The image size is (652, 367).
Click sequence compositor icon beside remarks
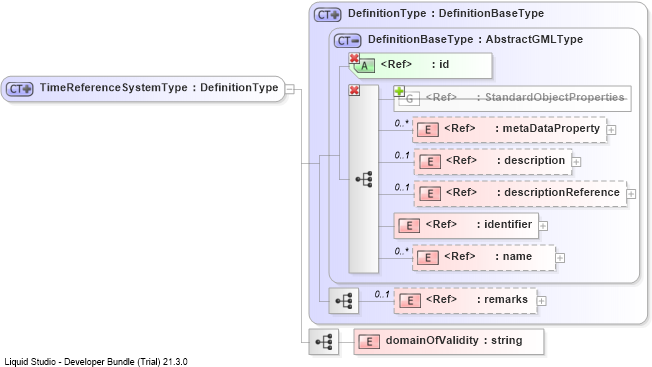point(343,300)
